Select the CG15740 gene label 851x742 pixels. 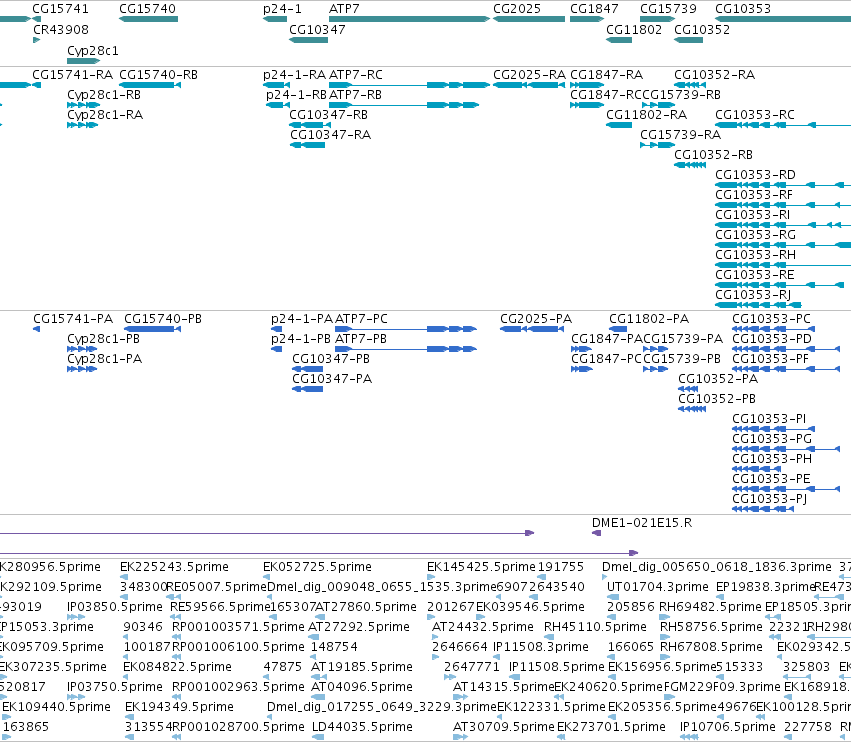coord(148,9)
